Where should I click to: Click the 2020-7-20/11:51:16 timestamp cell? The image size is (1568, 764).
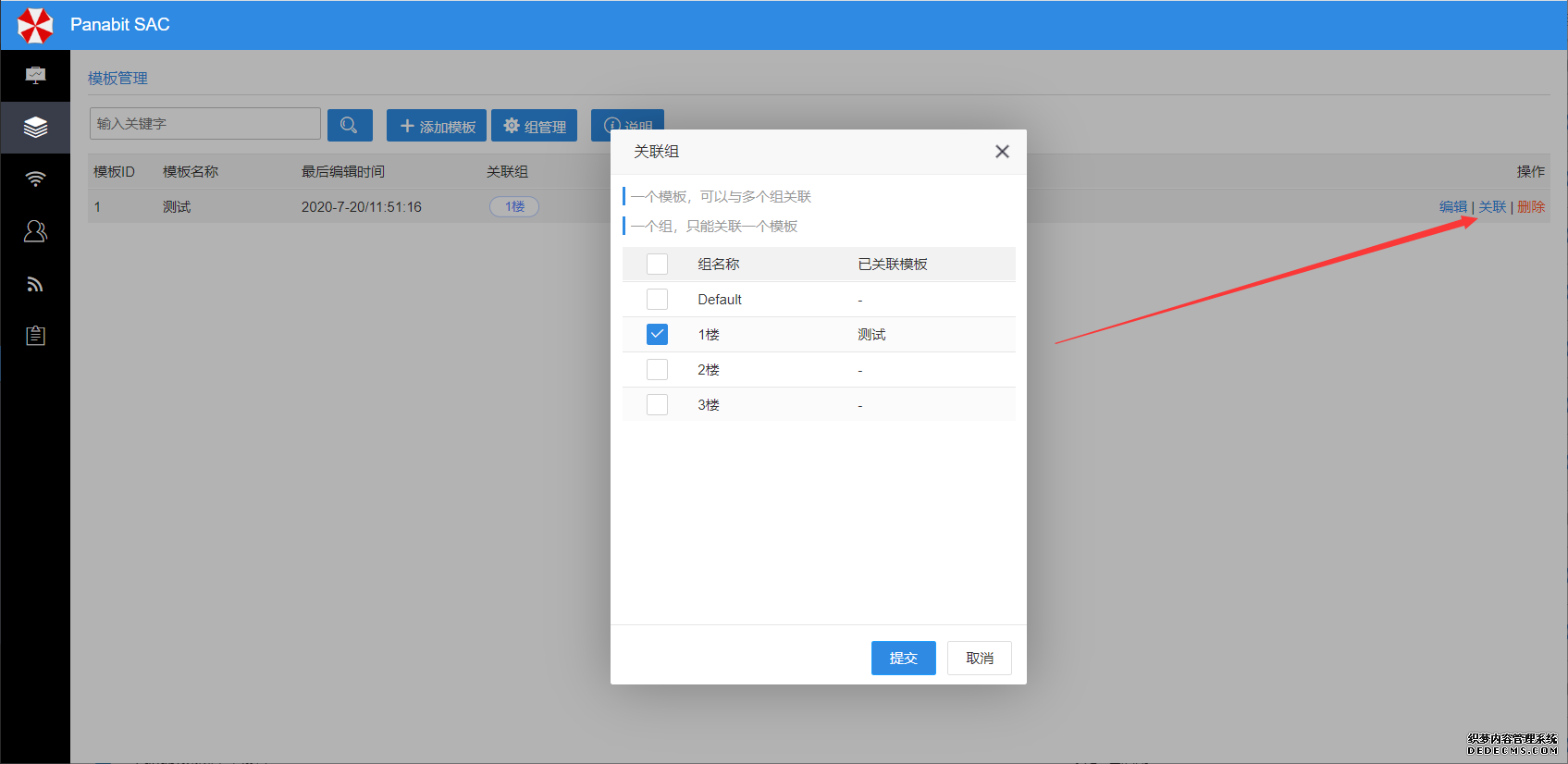(362, 207)
